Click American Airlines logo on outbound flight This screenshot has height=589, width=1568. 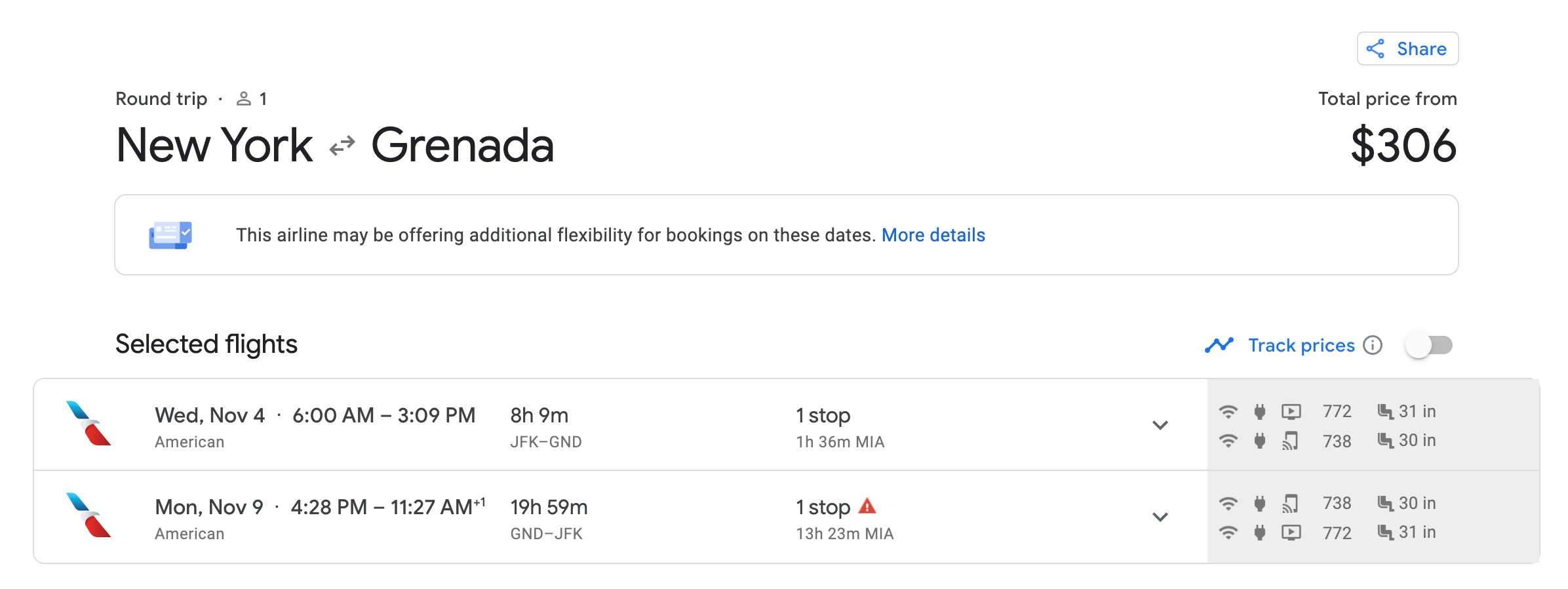point(88,424)
